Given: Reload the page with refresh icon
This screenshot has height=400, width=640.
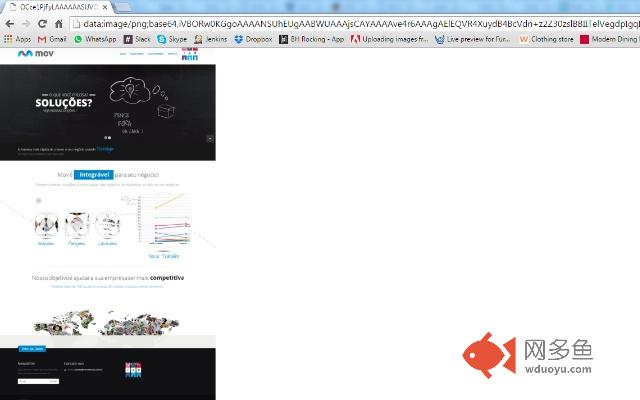Looking at the screenshot, I should tap(42, 24).
